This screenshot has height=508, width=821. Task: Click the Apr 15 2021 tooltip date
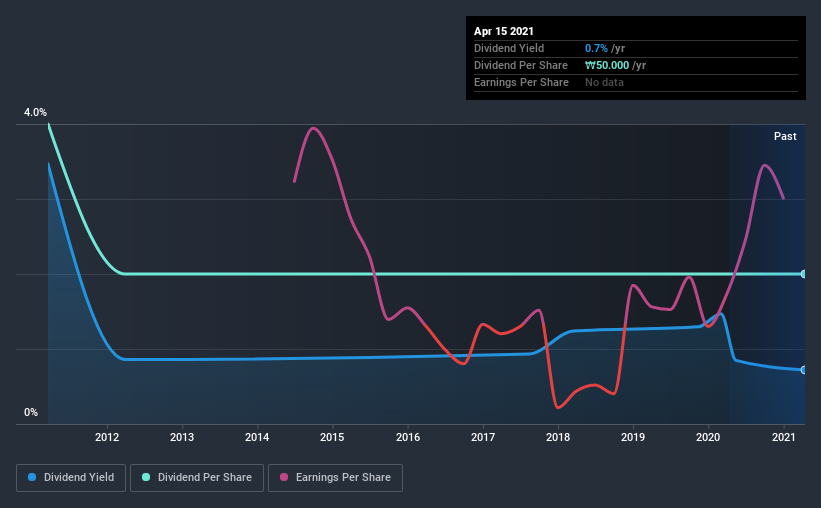coord(504,31)
